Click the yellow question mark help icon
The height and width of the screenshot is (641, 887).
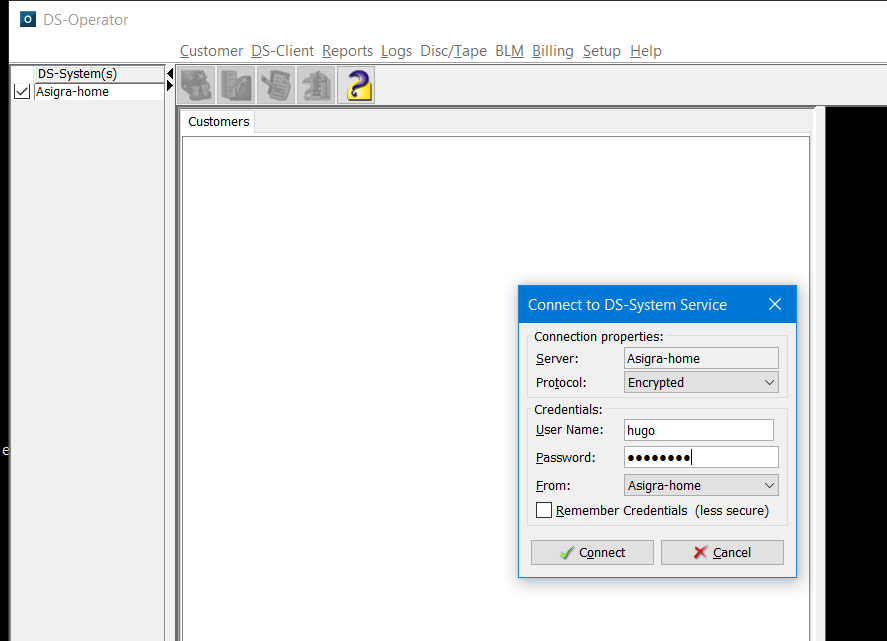pyautogui.click(x=355, y=85)
